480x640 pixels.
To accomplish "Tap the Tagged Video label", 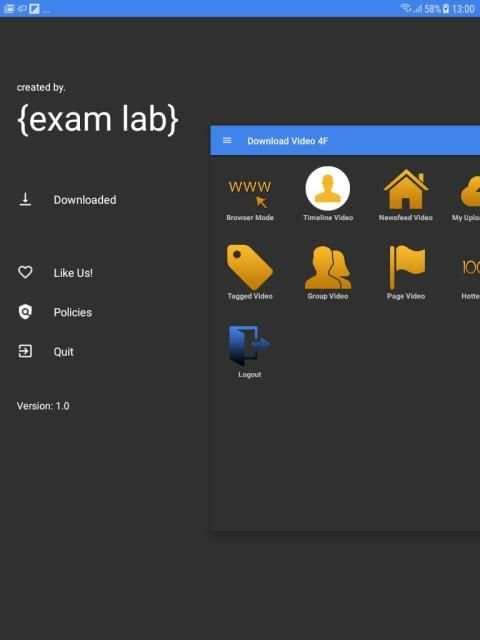I will 250,296.
